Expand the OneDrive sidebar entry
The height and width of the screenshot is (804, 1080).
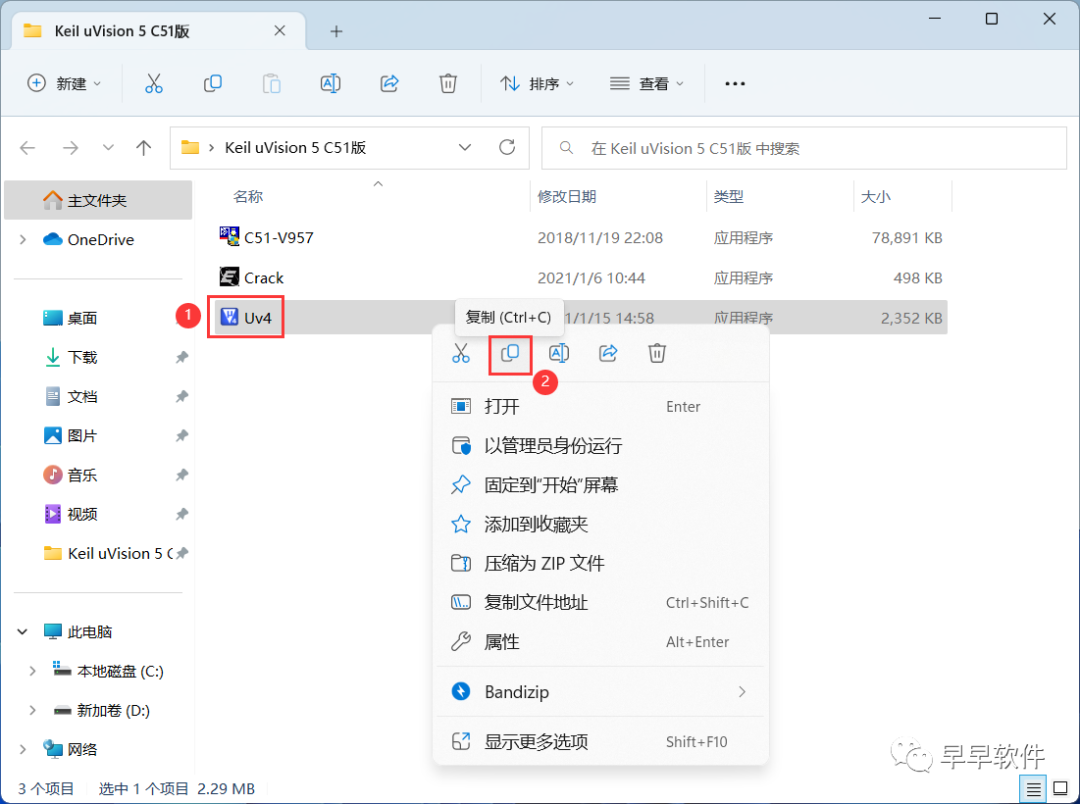22,239
